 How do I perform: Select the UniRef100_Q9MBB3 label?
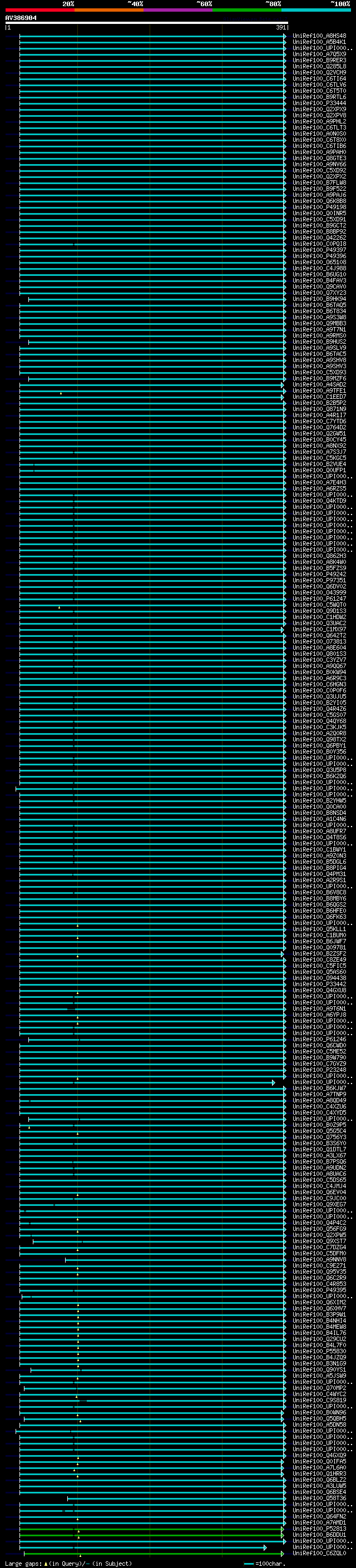319,323
